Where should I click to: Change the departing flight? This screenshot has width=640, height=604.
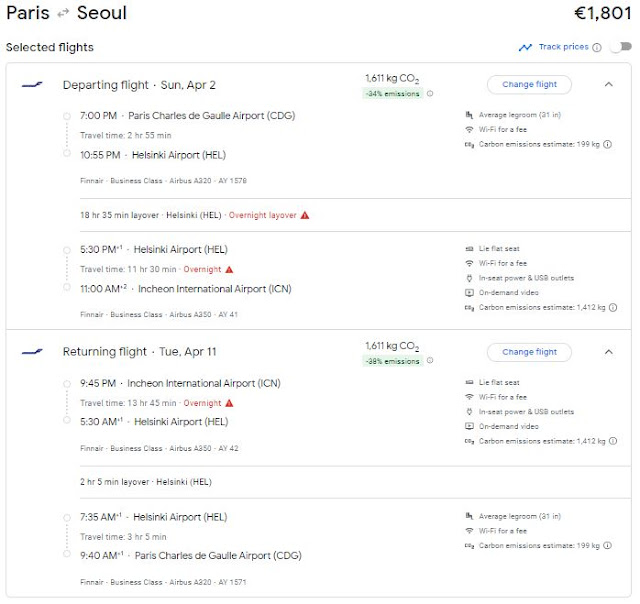point(529,84)
